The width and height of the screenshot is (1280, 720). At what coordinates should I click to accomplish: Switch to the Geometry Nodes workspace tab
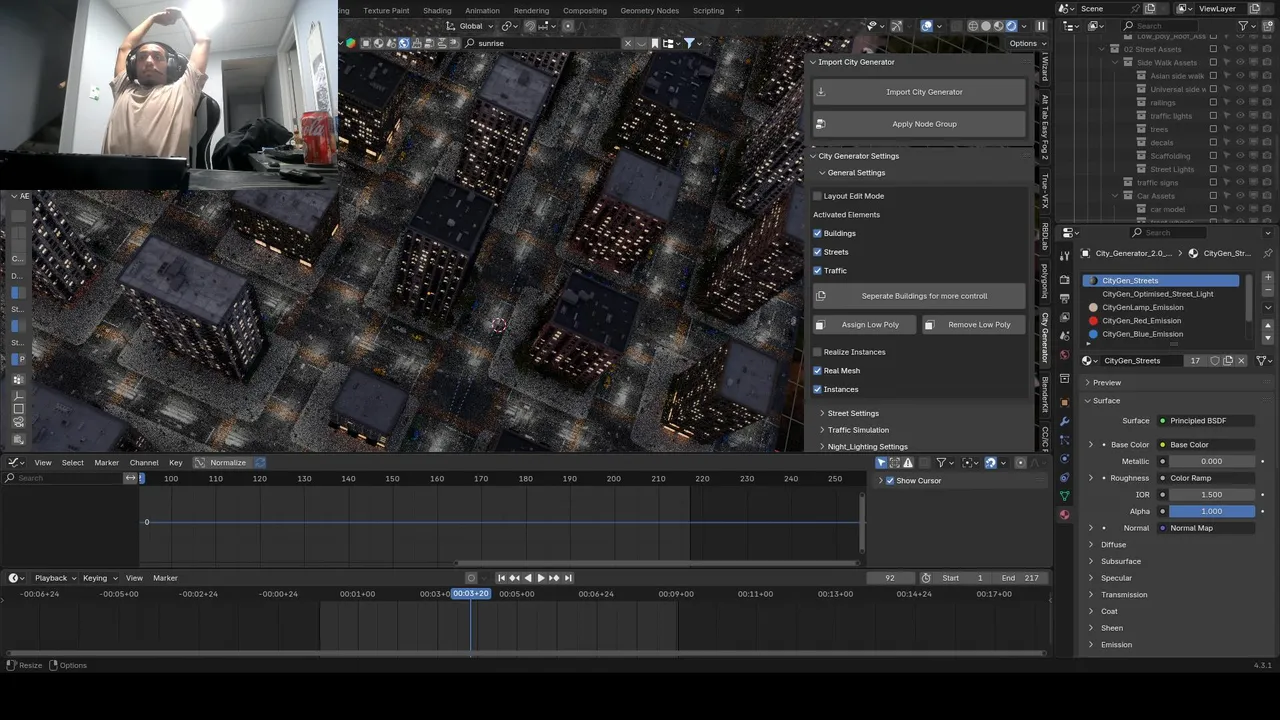point(649,11)
